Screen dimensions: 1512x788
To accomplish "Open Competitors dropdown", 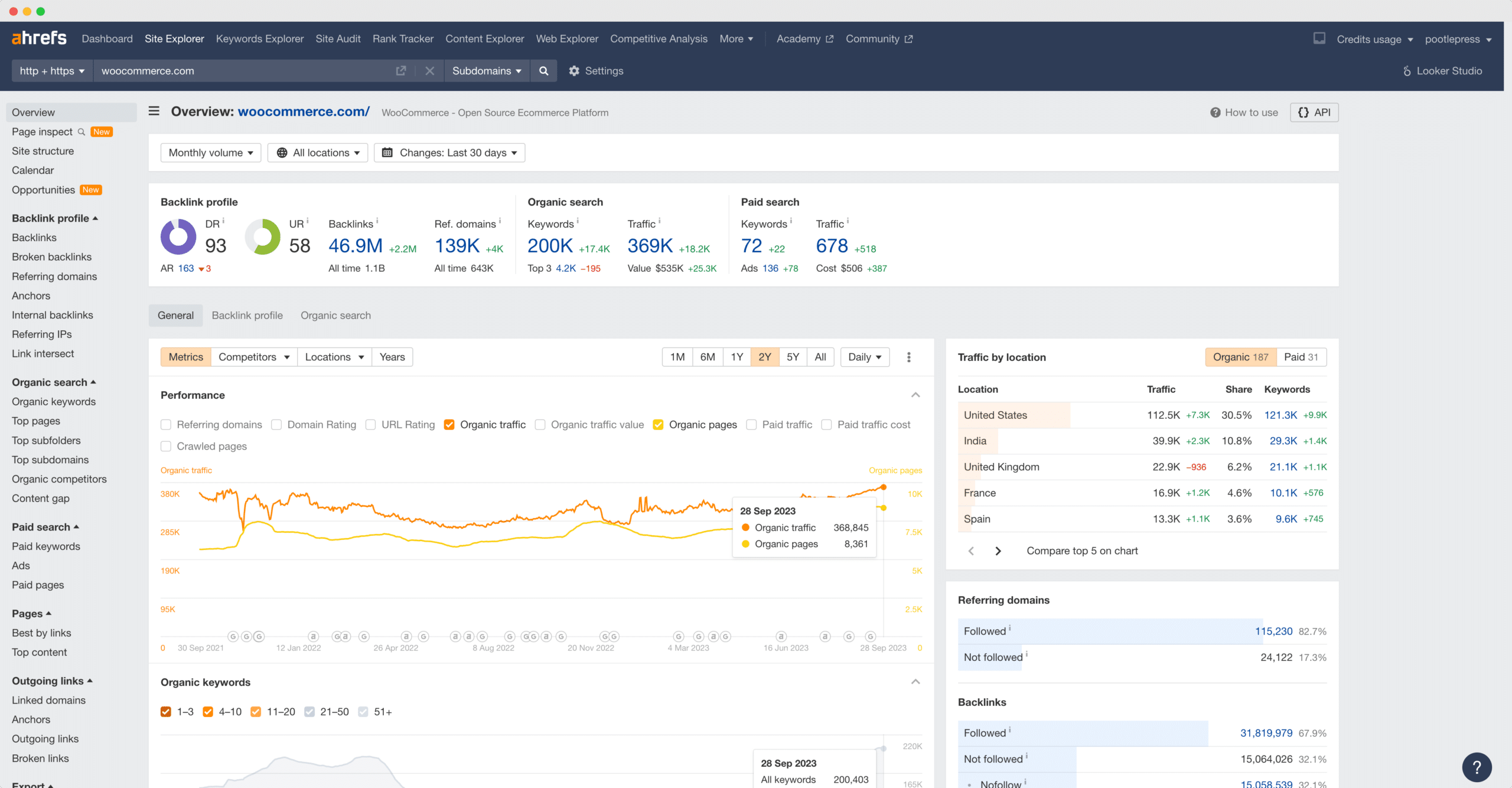I will [x=254, y=357].
